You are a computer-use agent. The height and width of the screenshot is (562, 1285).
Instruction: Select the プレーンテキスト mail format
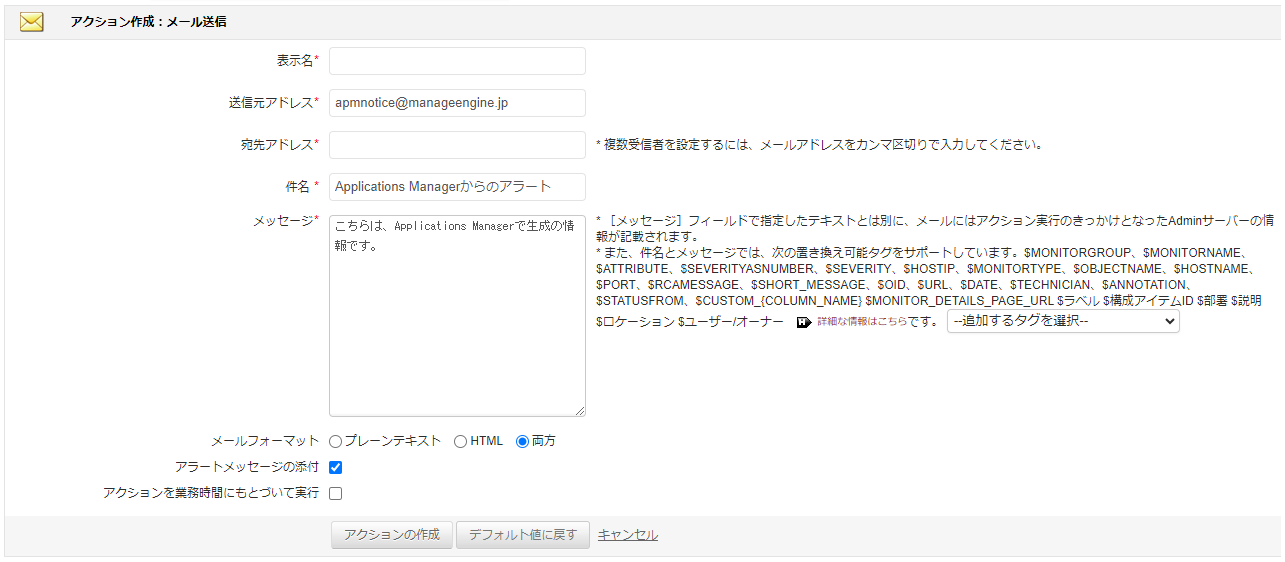335,441
